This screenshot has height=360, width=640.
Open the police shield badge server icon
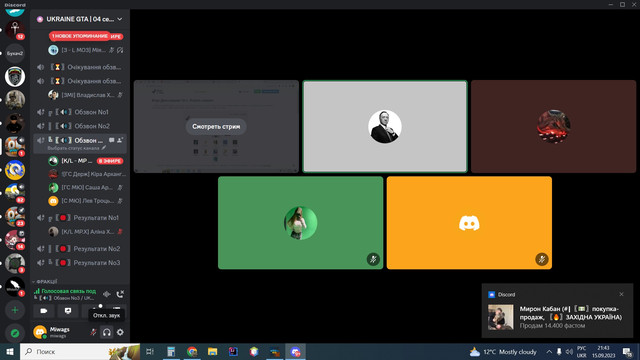(x=15, y=76)
